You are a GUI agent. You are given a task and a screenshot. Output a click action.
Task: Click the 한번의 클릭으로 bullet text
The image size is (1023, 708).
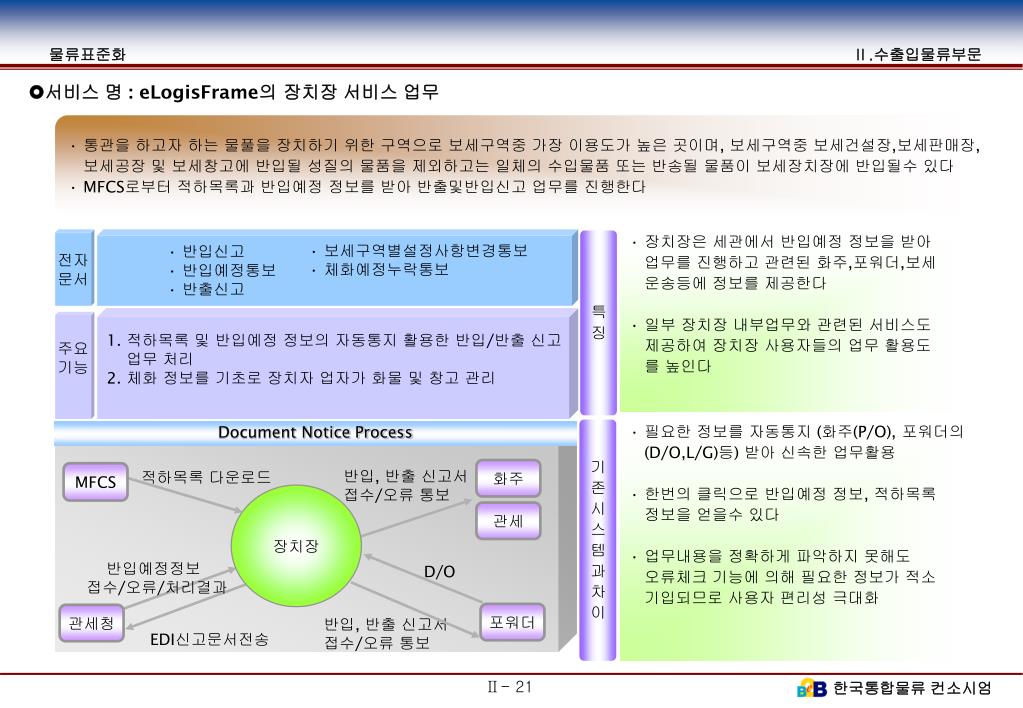790,504
